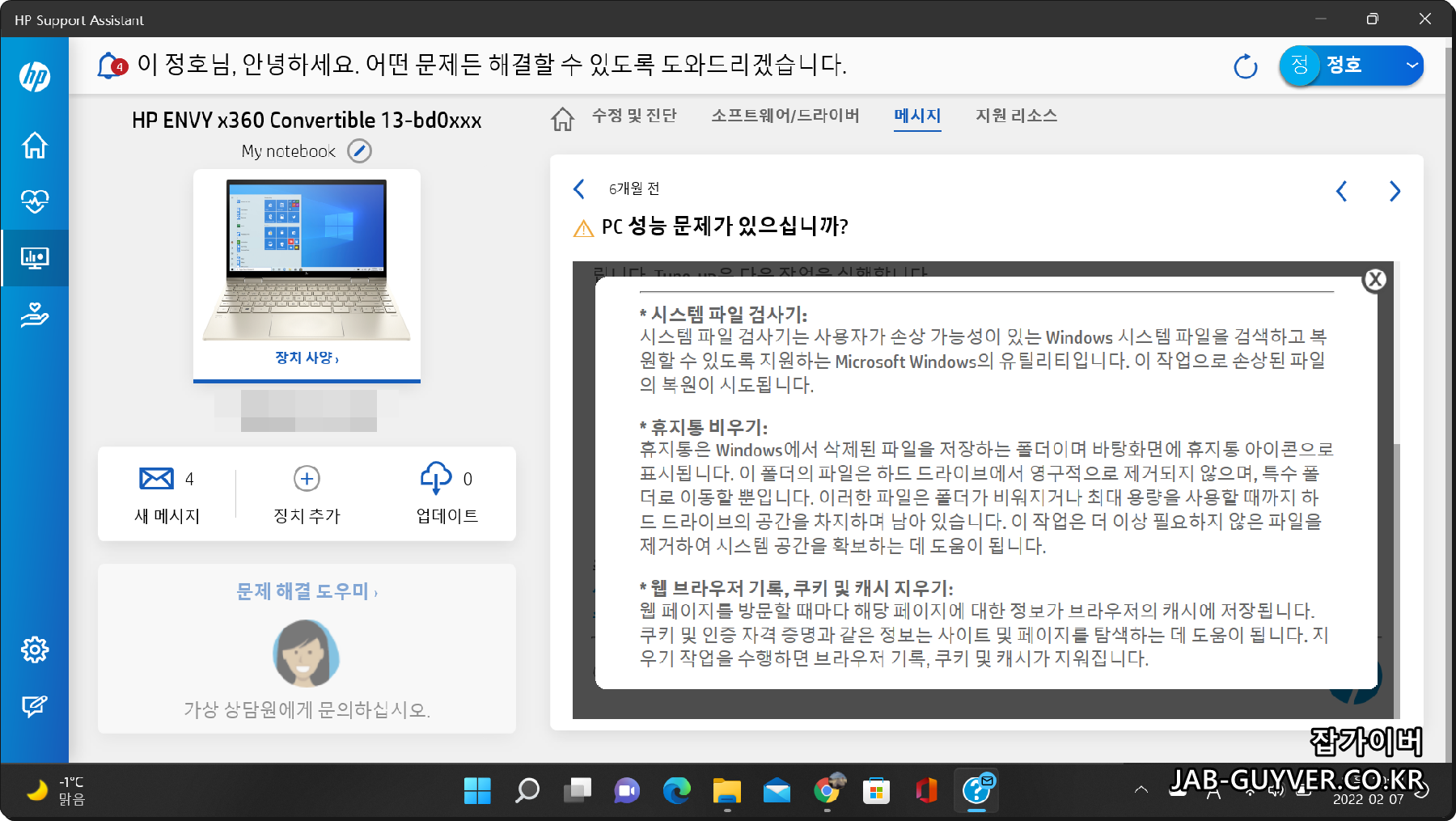Open the support hand icon in sidebar
The height and width of the screenshot is (821, 1456).
35,315
